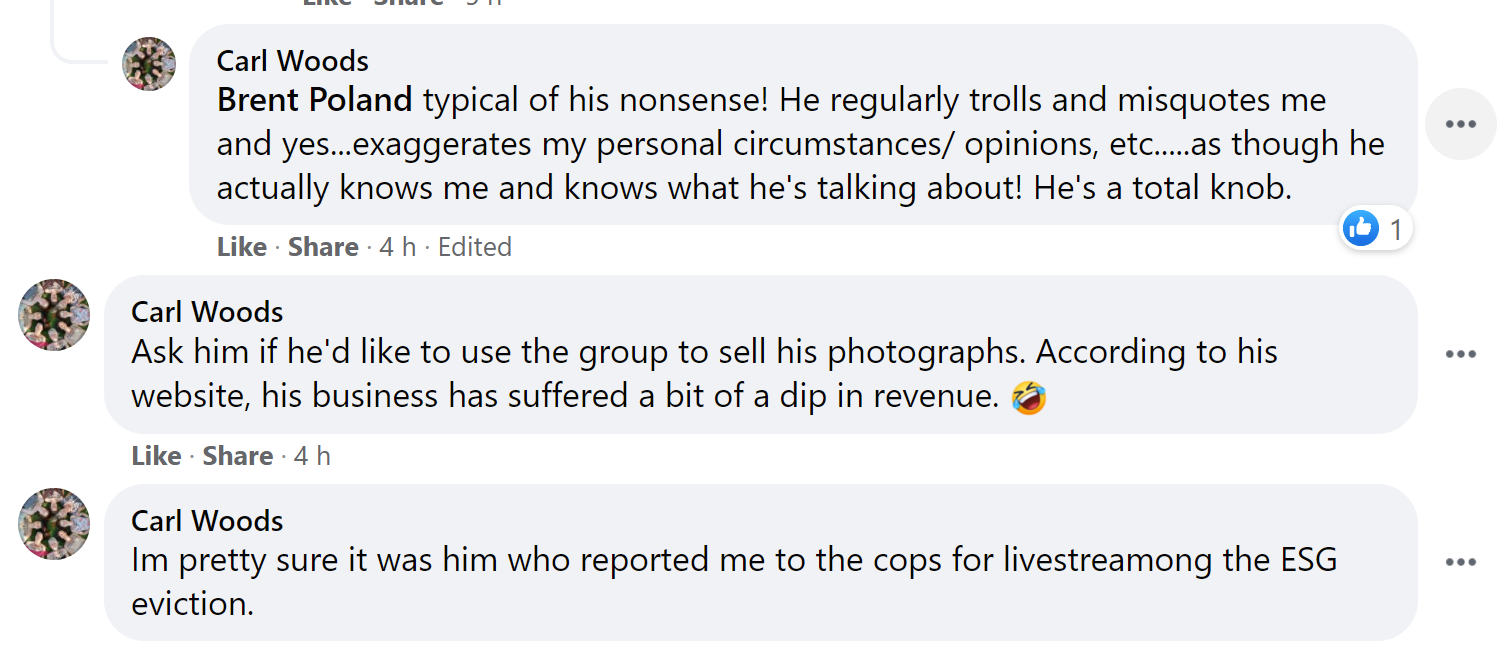Click Carl Woods' name above the photographs comment

(x=207, y=312)
